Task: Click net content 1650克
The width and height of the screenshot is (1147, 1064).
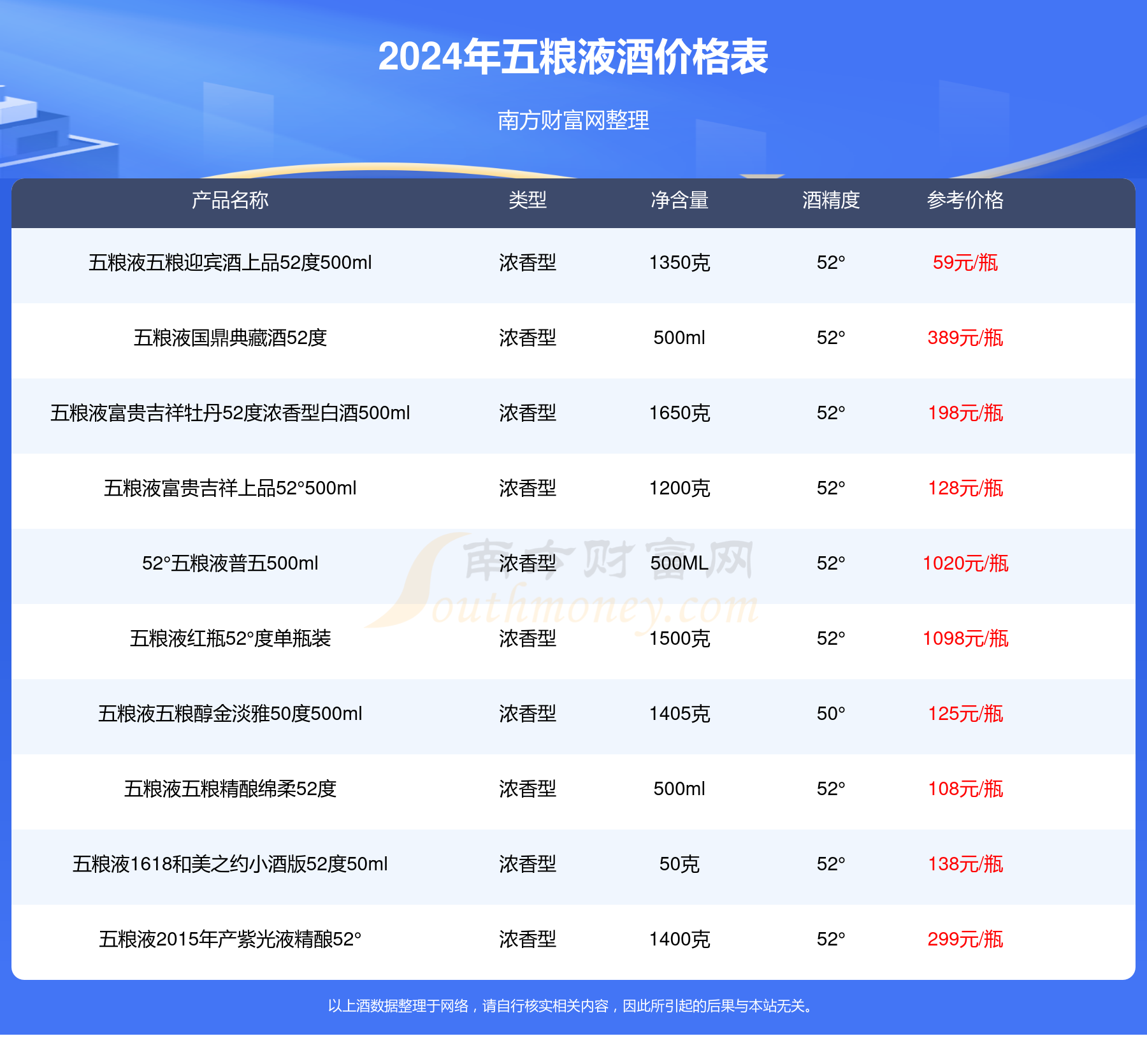Action: pos(679,413)
